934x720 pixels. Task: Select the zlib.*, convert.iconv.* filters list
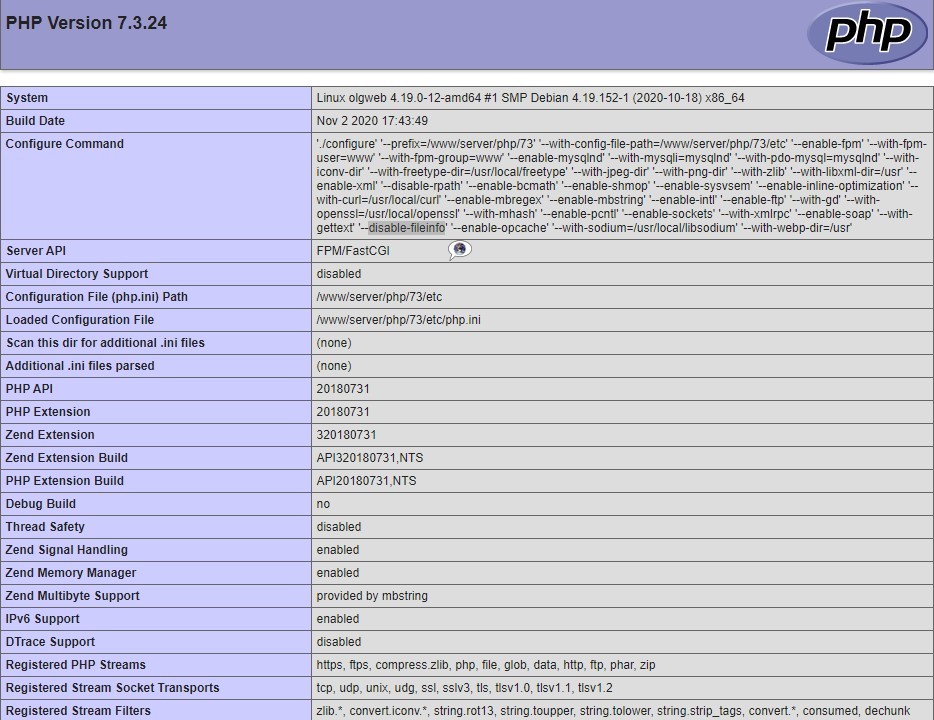pyautogui.click(x=613, y=710)
